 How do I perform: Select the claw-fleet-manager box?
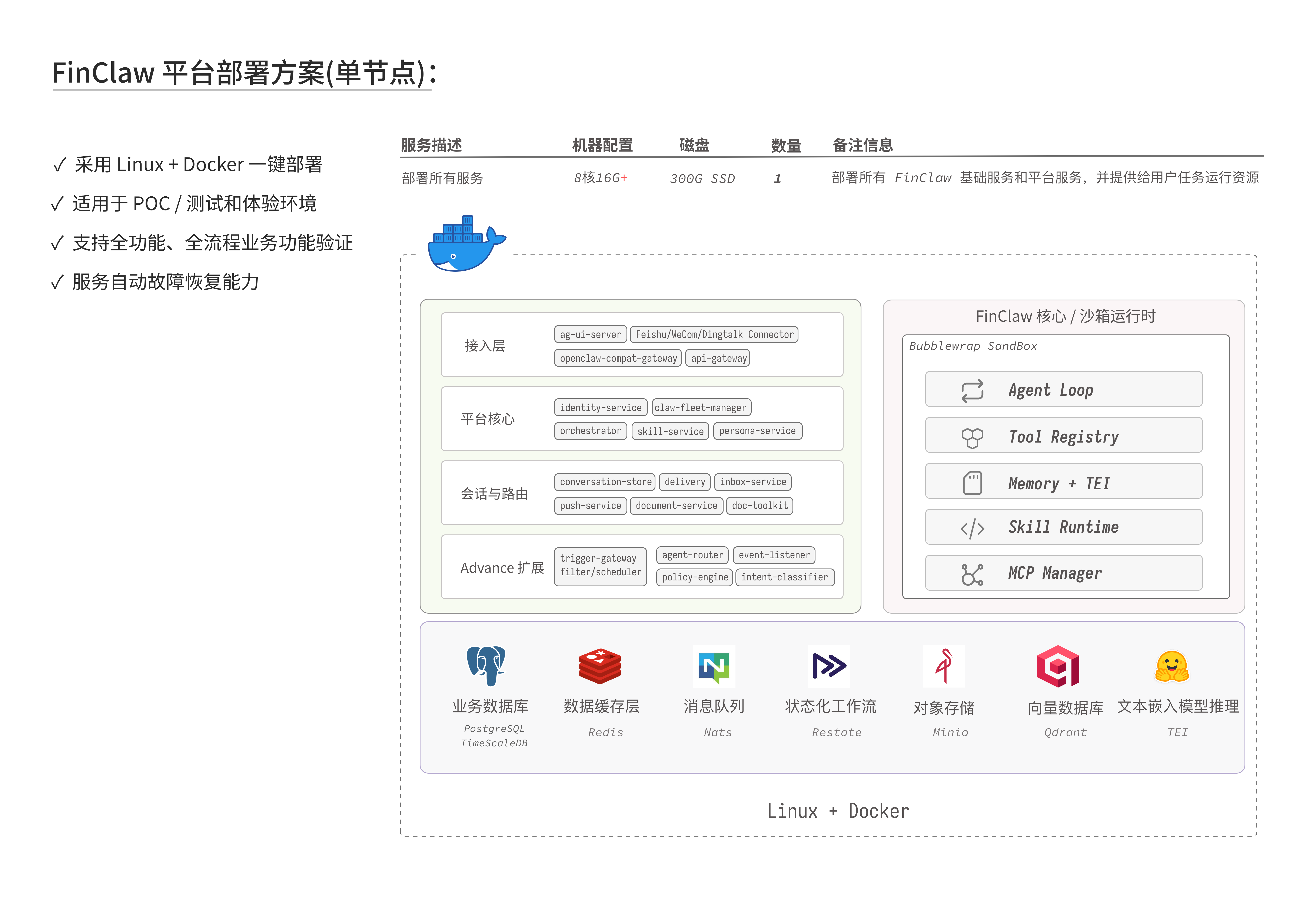[702, 408]
